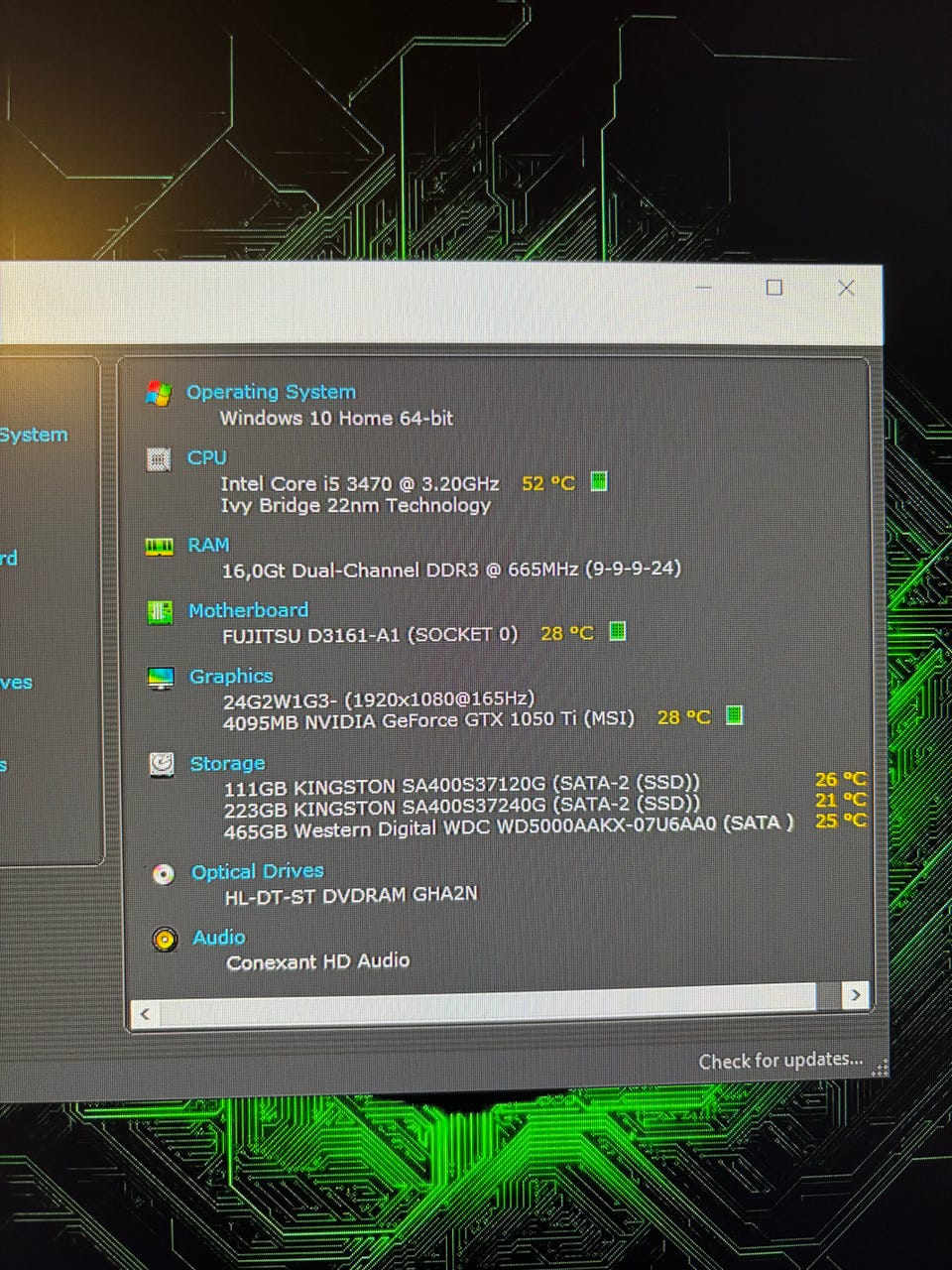Click the monitor icon beside Graphics
This screenshot has height=1270, width=952.
tap(160, 679)
